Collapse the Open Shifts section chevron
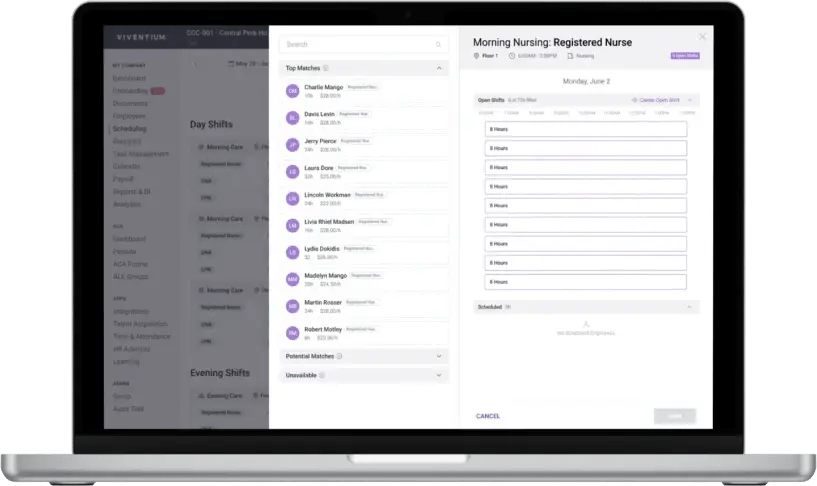 [x=689, y=100]
